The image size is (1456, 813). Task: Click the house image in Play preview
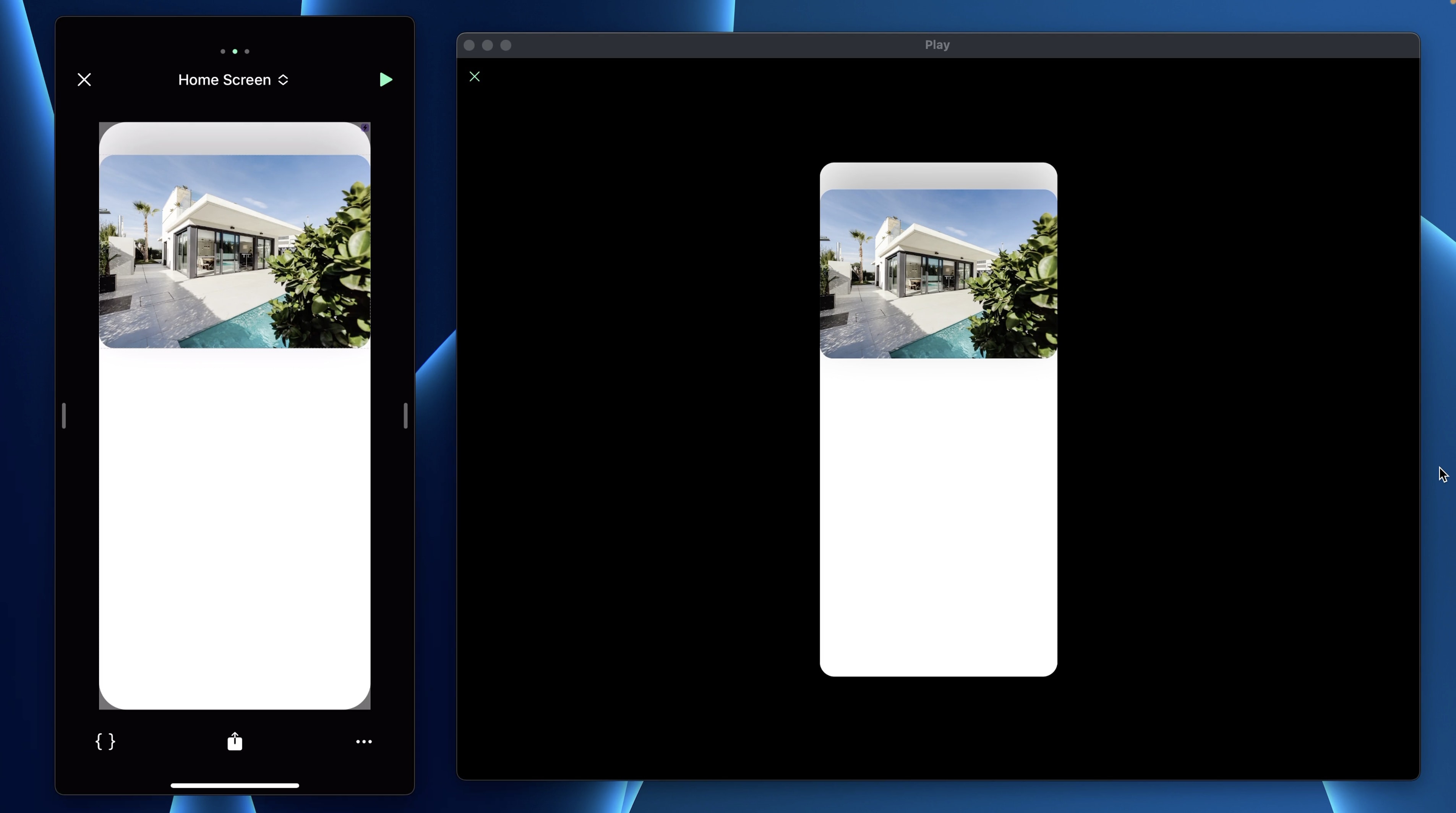tap(938, 274)
